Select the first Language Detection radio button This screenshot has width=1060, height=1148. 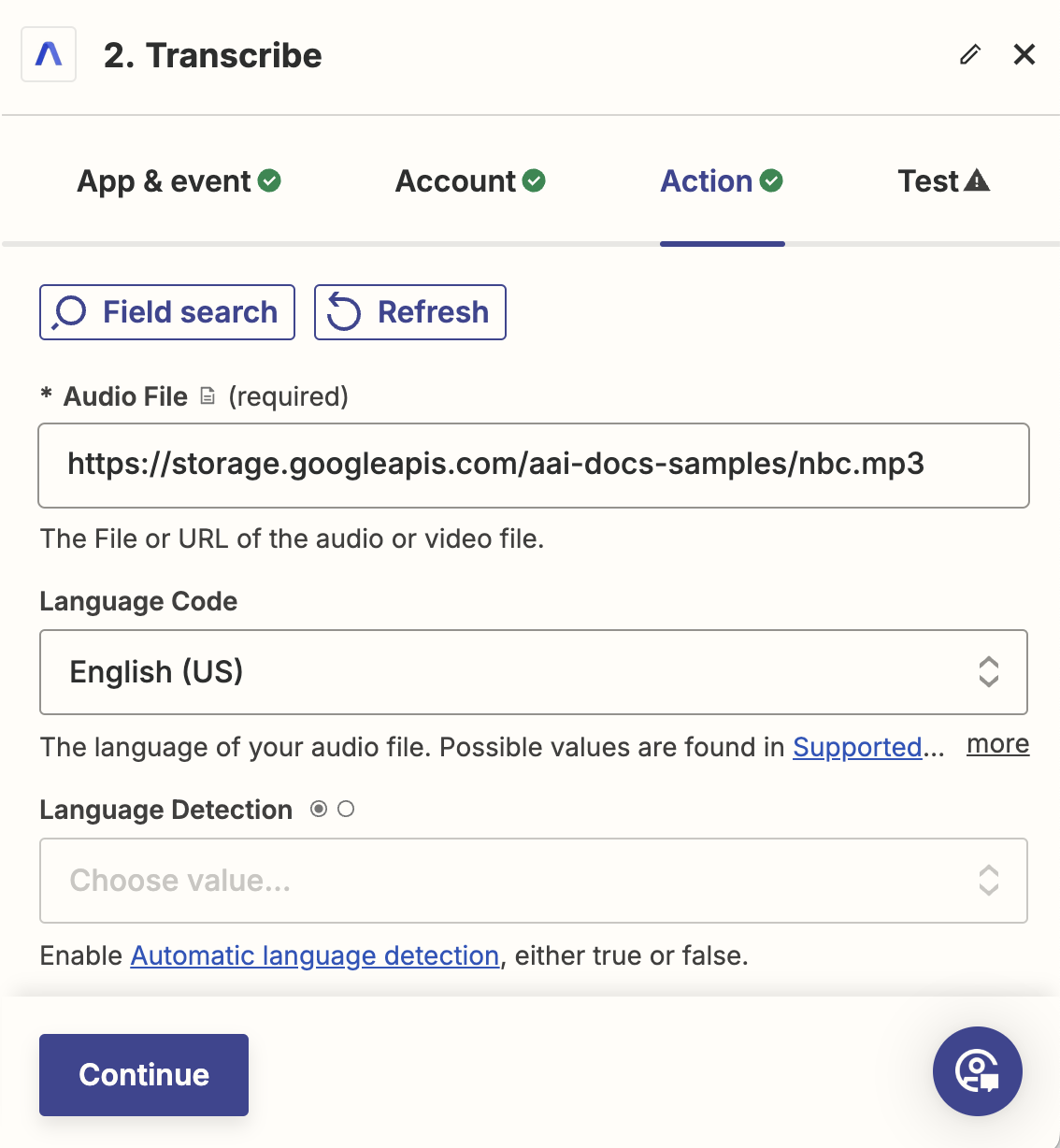[319, 809]
